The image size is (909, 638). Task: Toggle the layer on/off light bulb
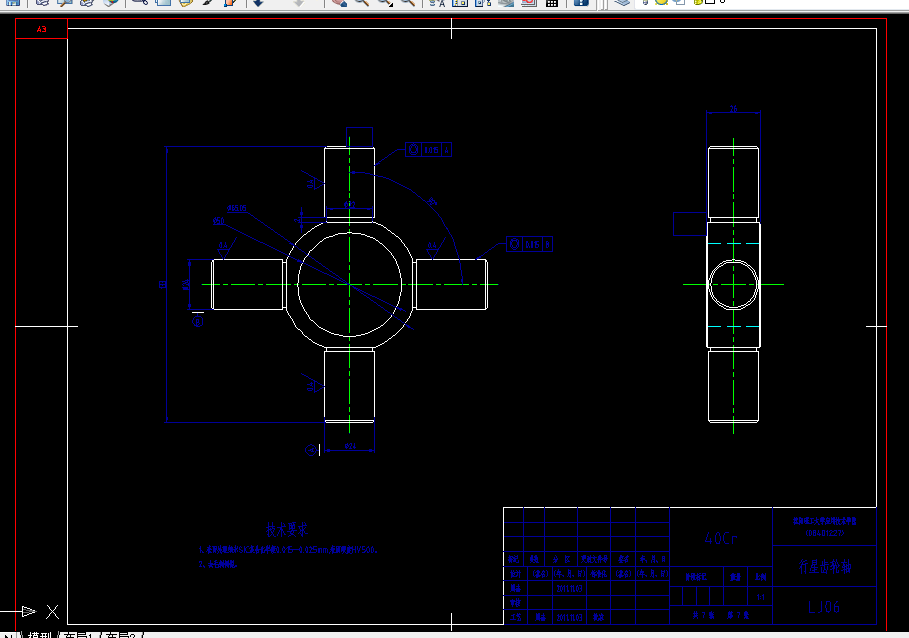click(x=645, y=2)
